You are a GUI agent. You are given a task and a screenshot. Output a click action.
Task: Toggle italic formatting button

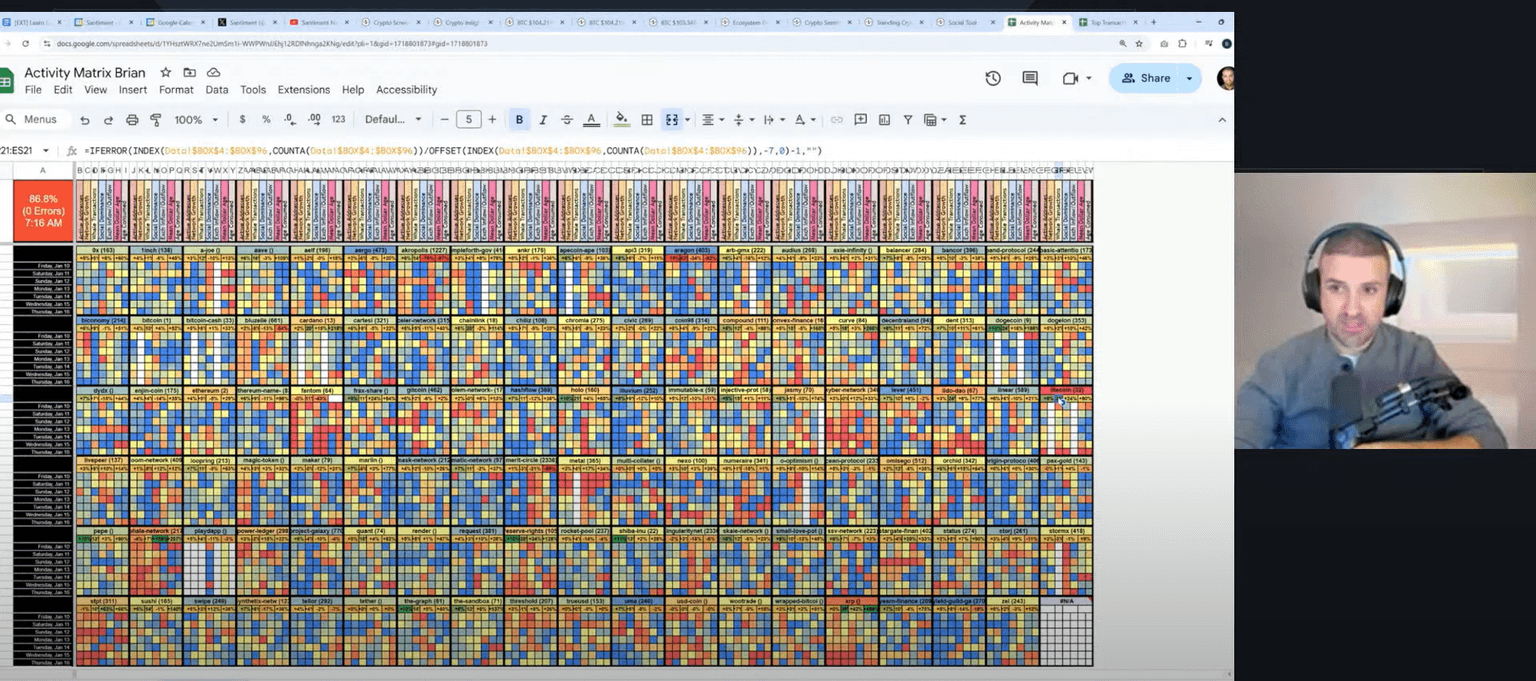(x=543, y=120)
